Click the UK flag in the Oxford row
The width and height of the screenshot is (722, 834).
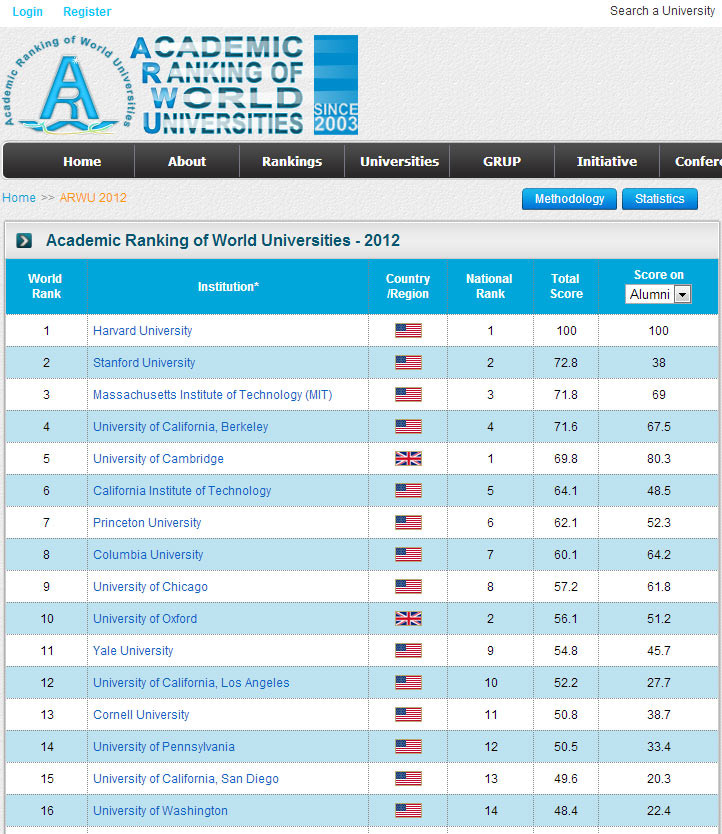click(x=408, y=619)
